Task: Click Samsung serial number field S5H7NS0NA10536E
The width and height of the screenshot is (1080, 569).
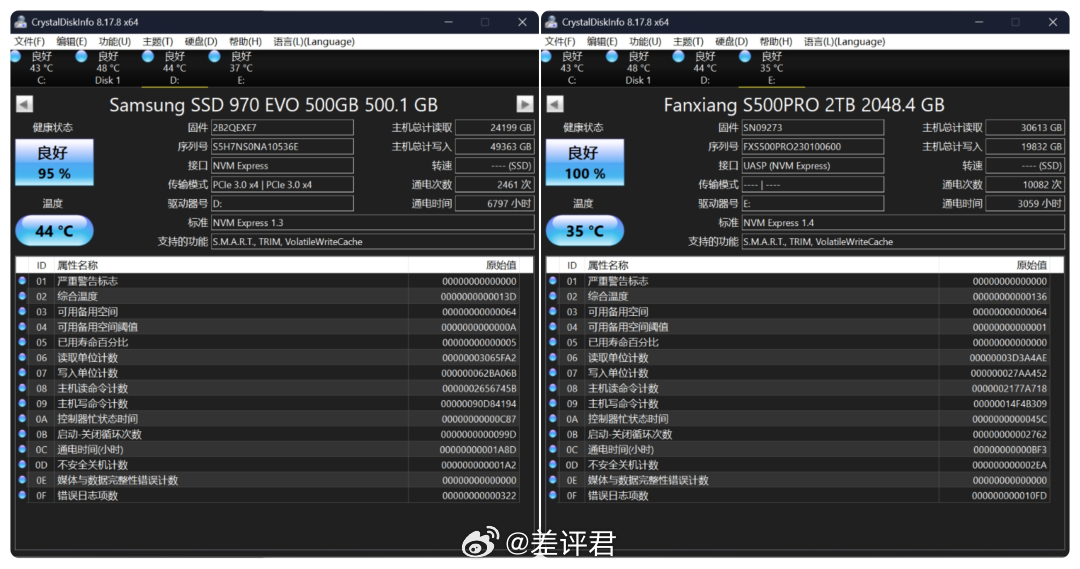Action: (282, 147)
